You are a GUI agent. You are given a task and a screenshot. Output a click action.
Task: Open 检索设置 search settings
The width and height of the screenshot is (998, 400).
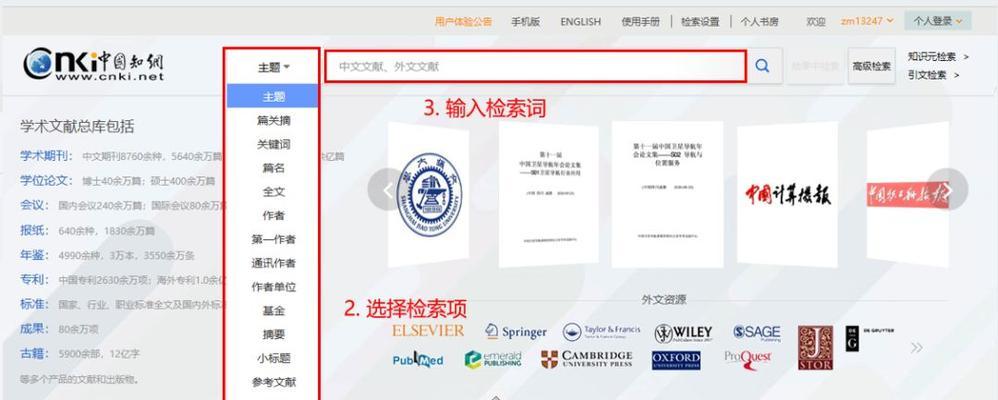click(x=700, y=21)
